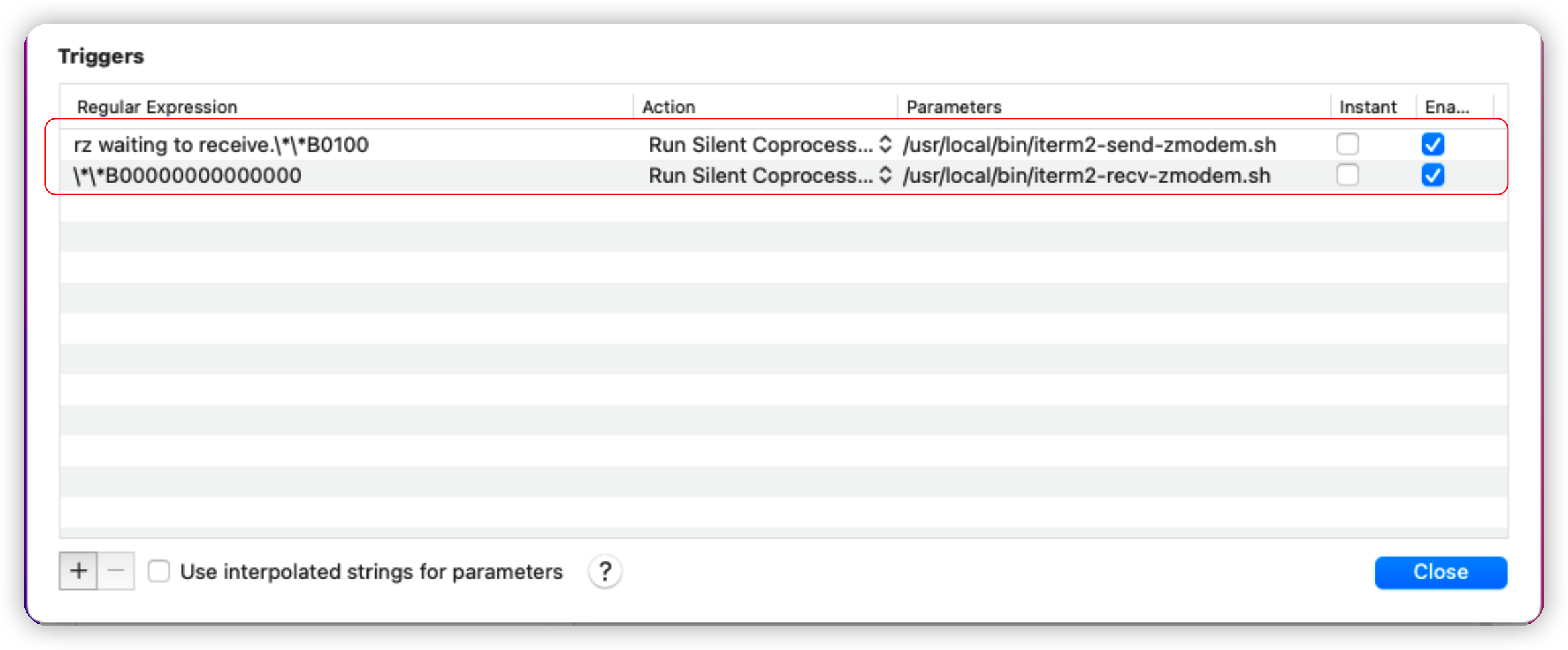This screenshot has height=650, width=1568.
Task: Click the Action column header
Action: pos(669,107)
